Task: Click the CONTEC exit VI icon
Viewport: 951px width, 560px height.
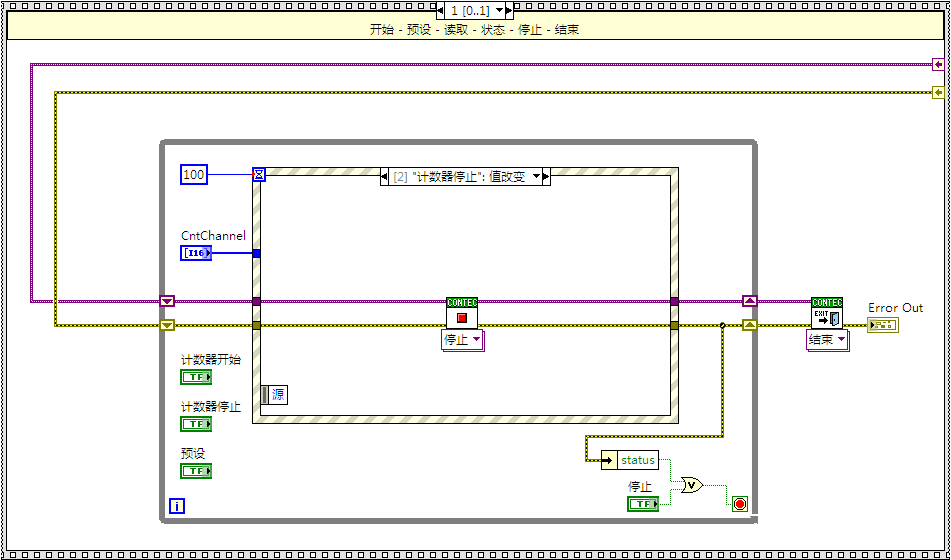Action: pos(827,313)
